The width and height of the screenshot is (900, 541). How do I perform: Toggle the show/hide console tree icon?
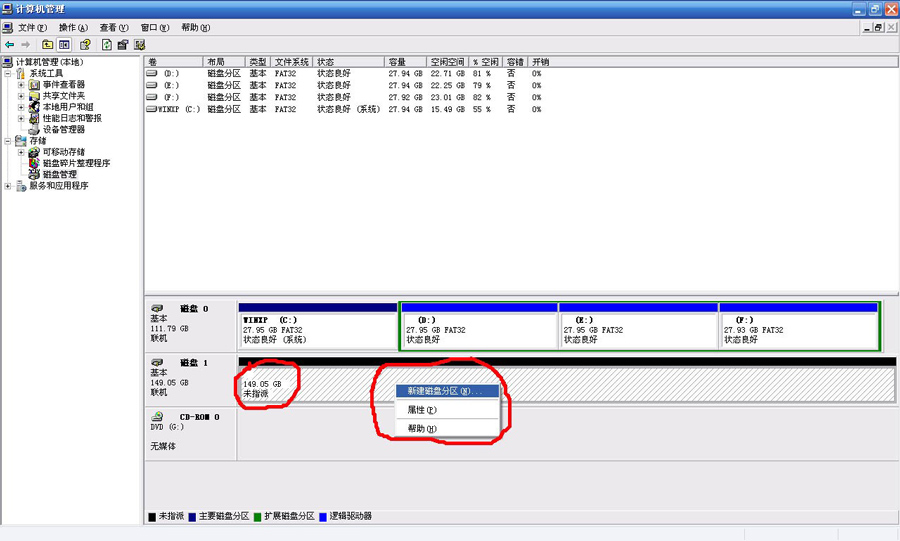[x=64, y=45]
